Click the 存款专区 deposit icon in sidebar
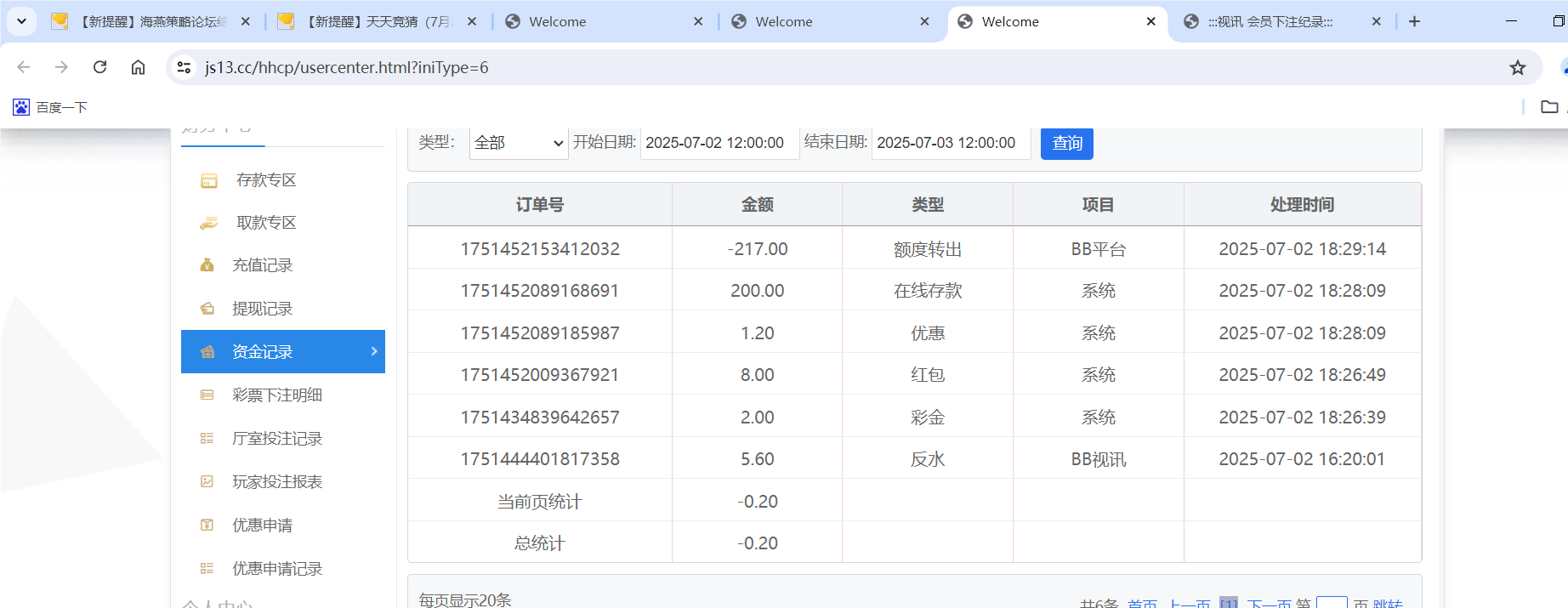This screenshot has height=608, width=1568. tap(208, 180)
